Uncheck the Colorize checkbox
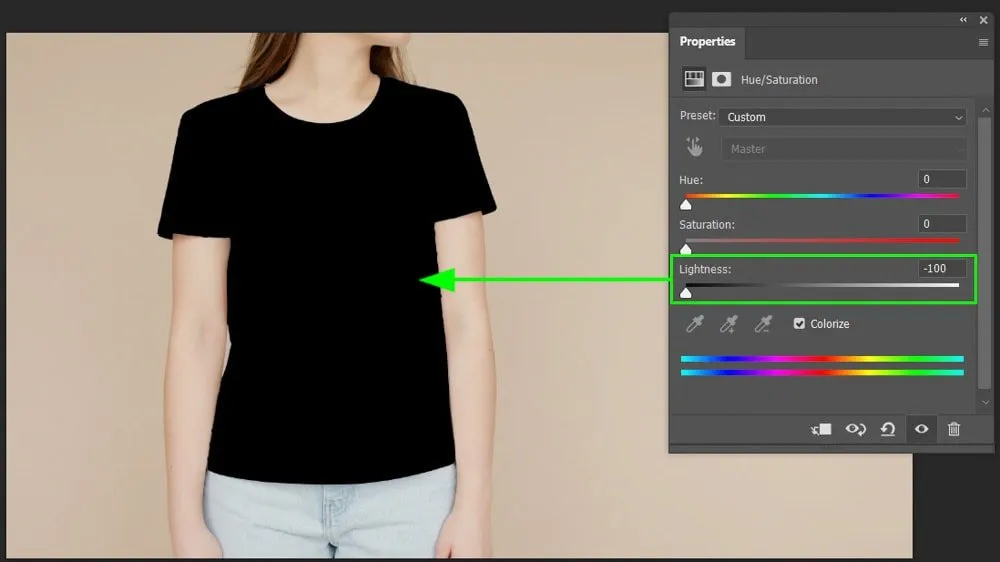The width and height of the screenshot is (1000, 562). point(799,324)
